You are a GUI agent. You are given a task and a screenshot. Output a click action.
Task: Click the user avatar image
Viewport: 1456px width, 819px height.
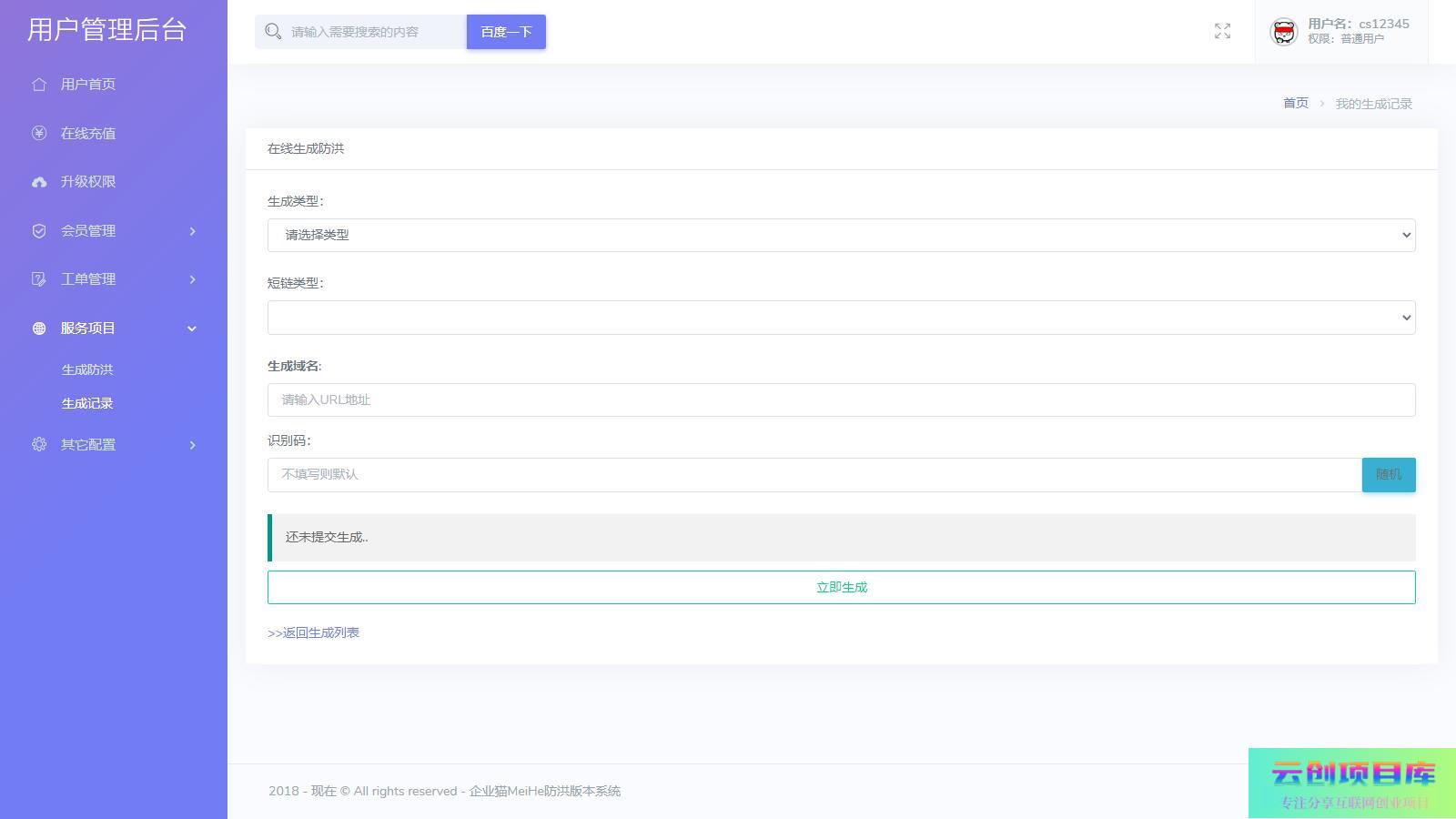1283,32
